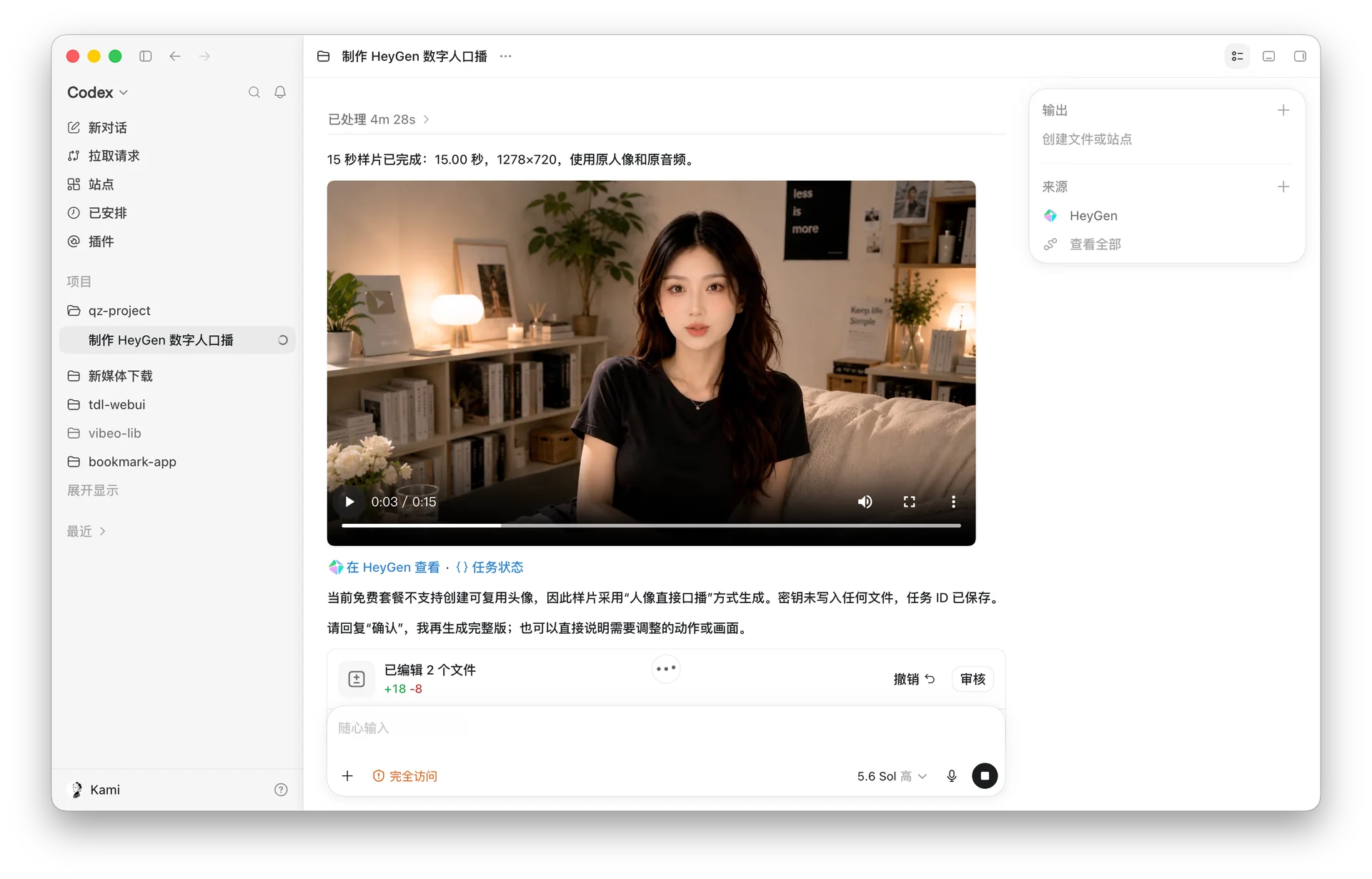Add a new 输出 with plus icon
The image size is (1372, 879).
tap(1283, 110)
